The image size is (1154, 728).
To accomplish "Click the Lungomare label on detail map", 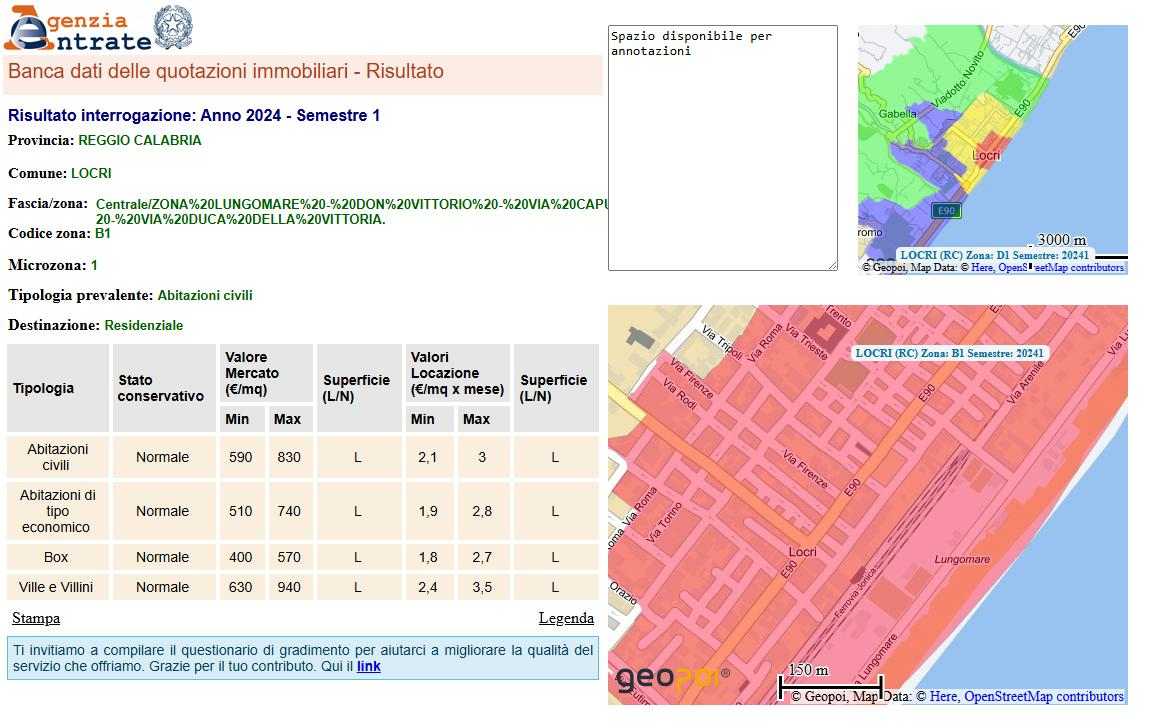I will click(961, 560).
